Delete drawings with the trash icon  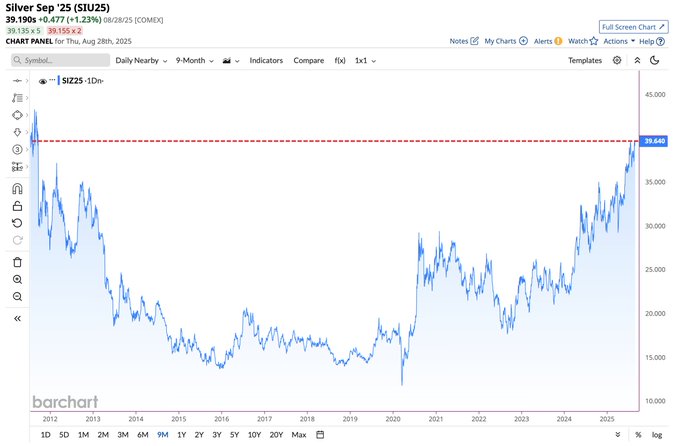(17, 262)
